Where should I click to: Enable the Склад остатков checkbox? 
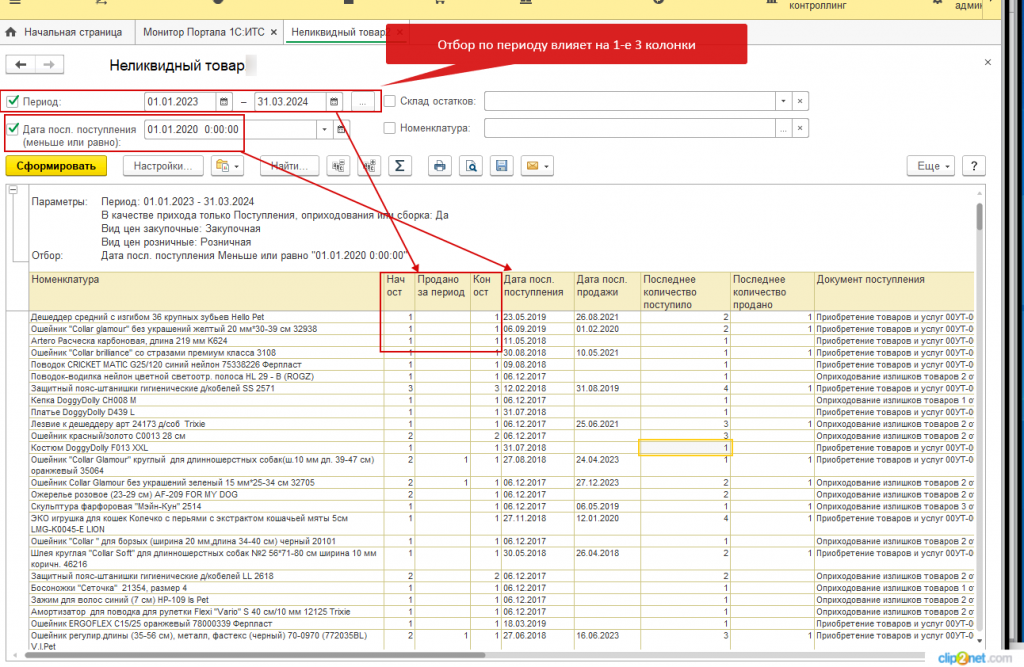(x=390, y=101)
